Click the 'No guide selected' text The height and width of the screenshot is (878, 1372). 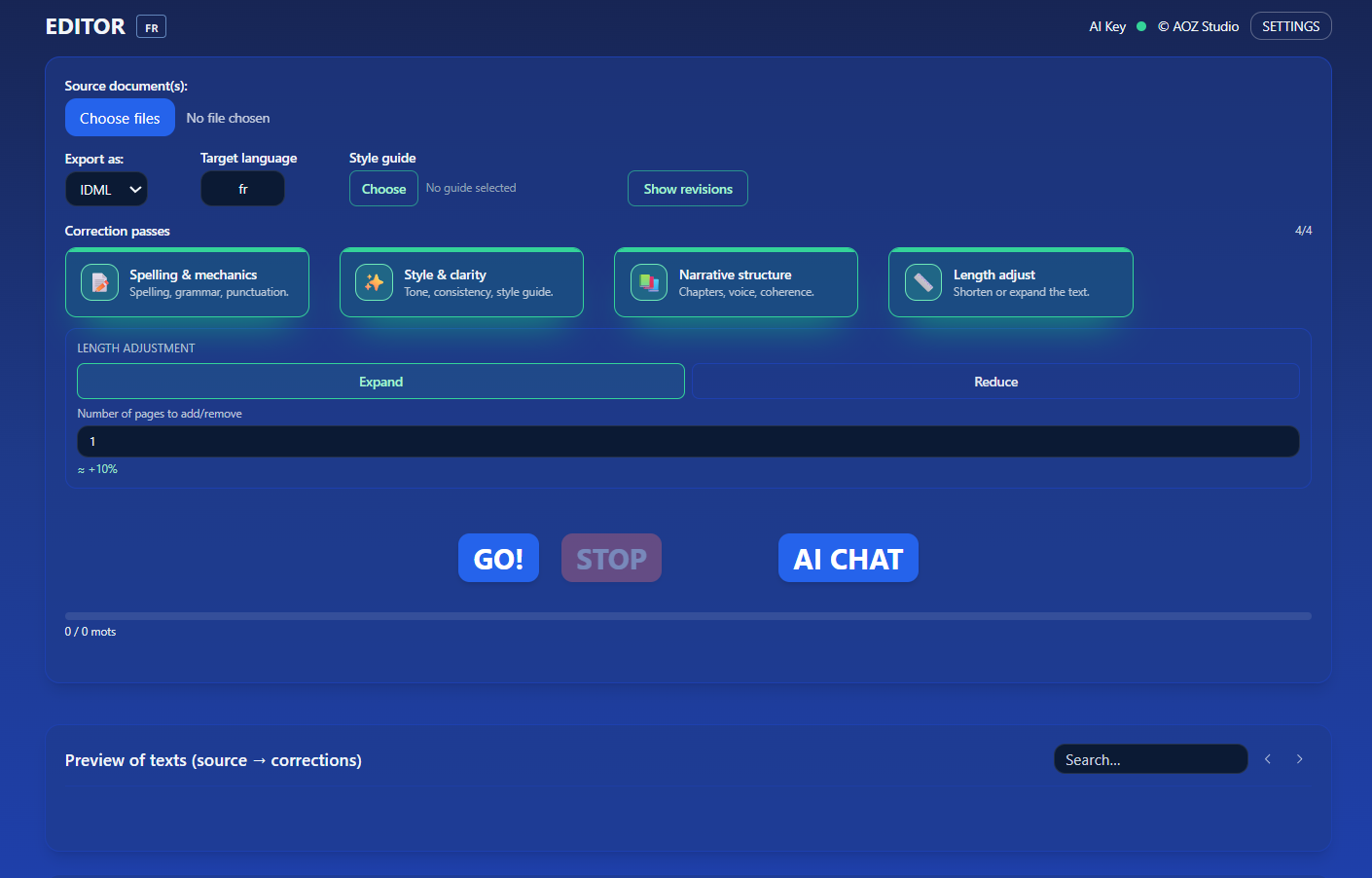(x=471, y=188)
